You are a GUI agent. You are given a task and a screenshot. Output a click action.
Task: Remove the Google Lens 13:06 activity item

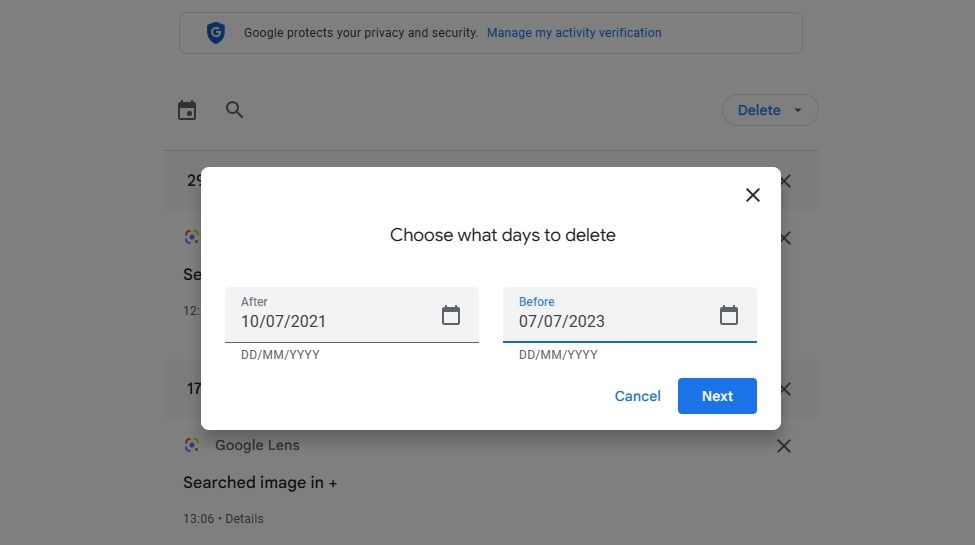pos(784,446)
